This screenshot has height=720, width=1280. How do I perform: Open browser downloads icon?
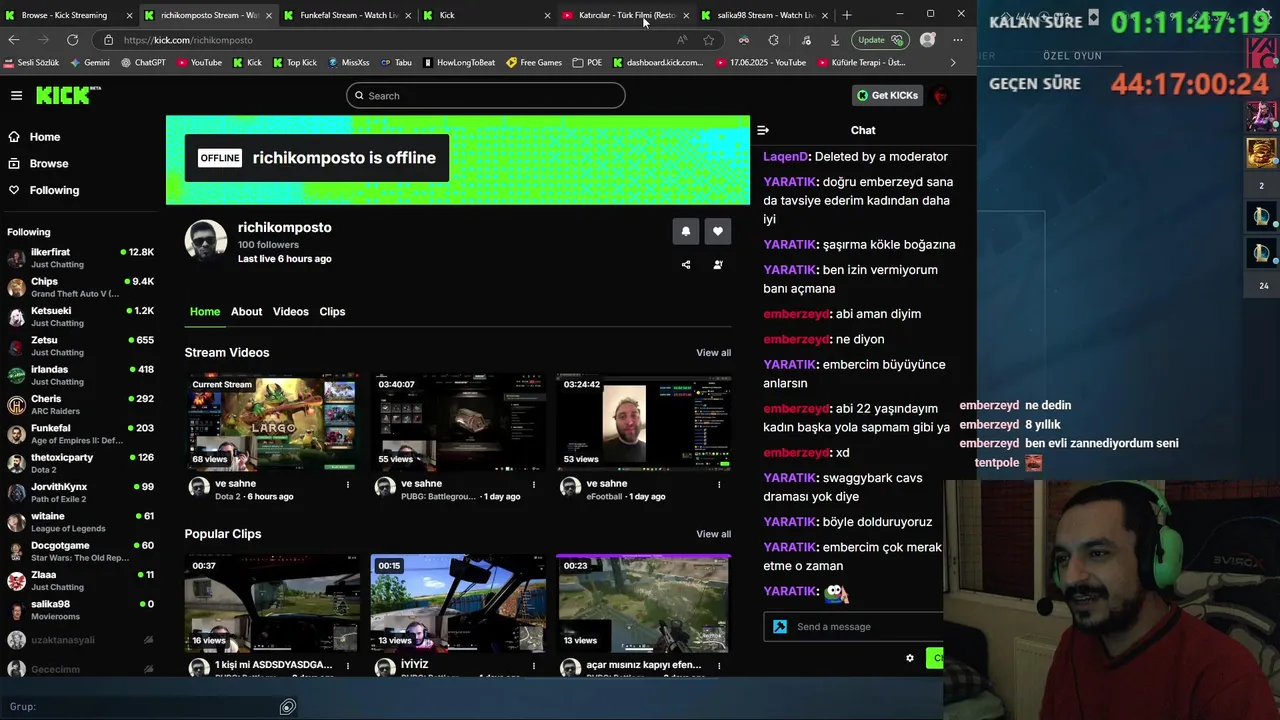click(x=835, y=40)
